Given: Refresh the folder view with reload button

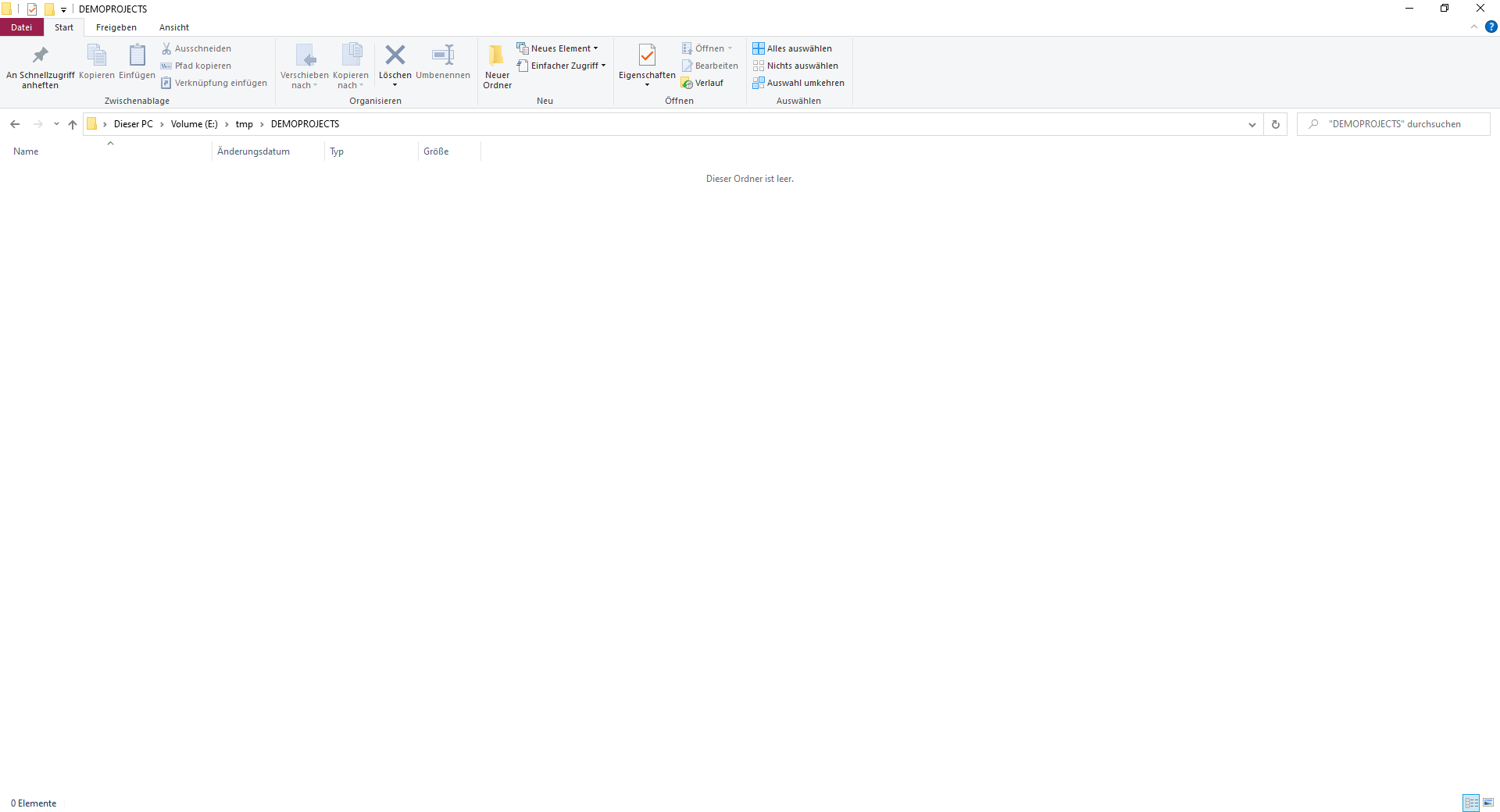Looking at the screenshot, I should (x=1276, y=124).
